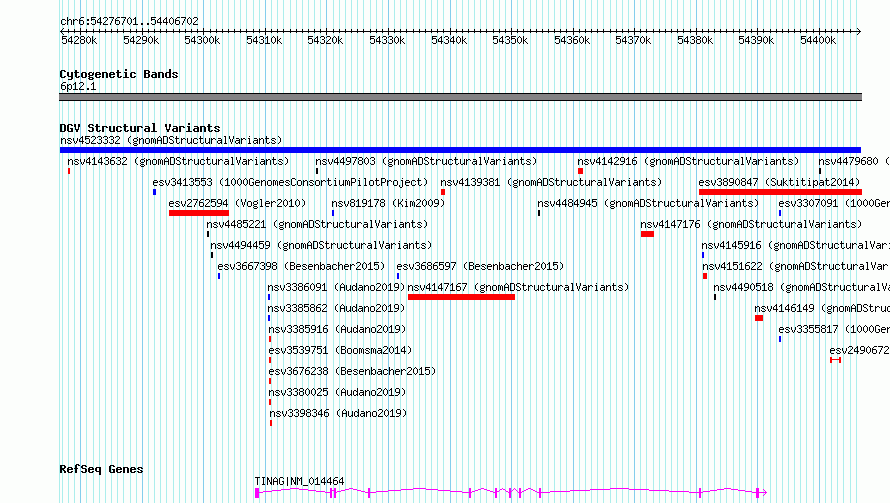Open nsv3380025 Audano2019 label
Viewport: 890px width, 503px height.
click(338, 392)
